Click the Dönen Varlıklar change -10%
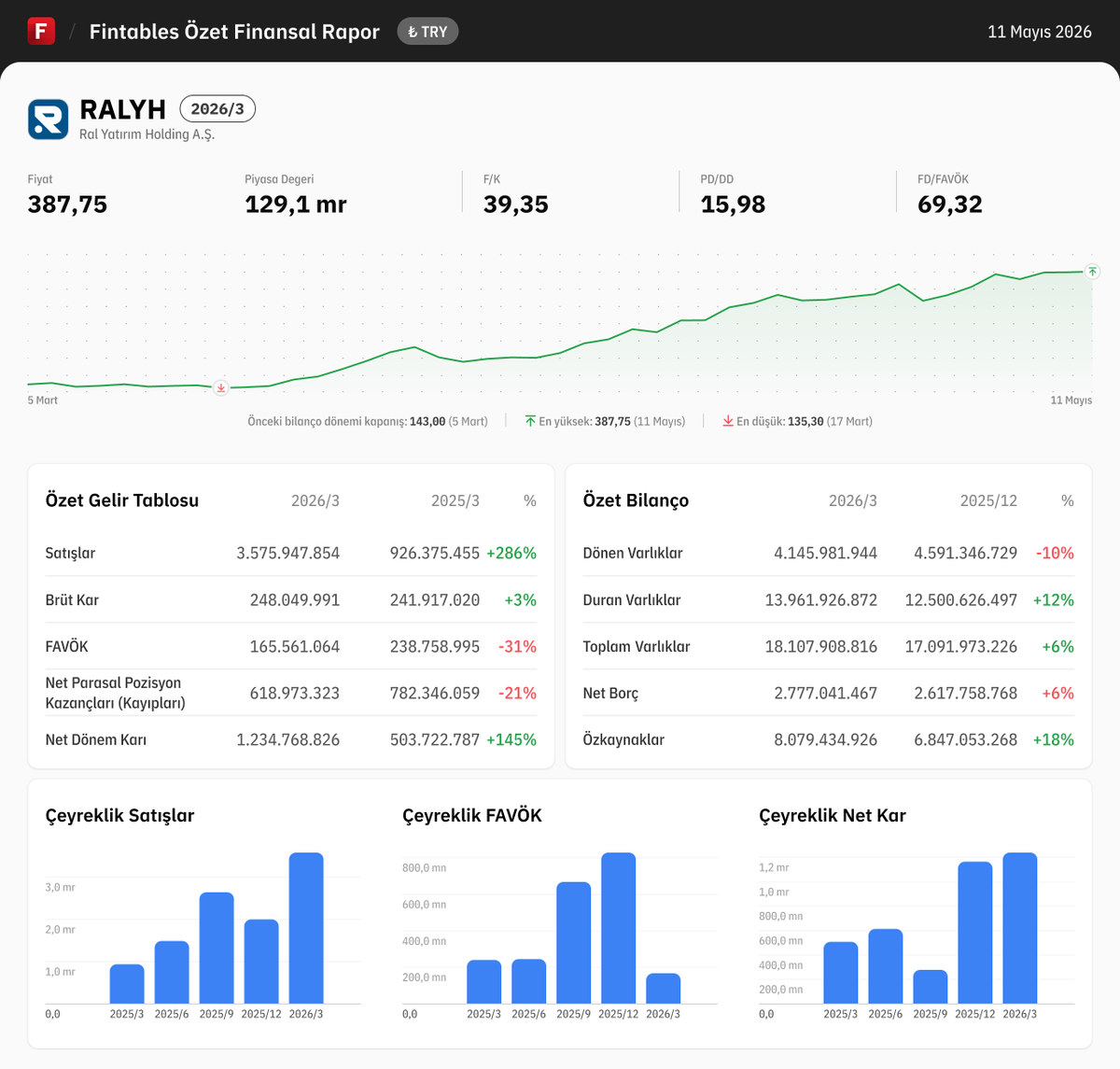 1055,553
